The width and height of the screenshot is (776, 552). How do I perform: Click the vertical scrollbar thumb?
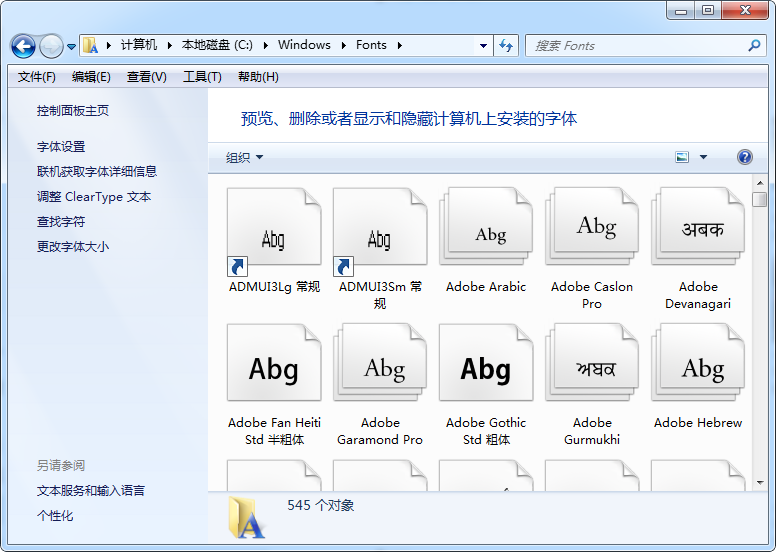(760, 199)
